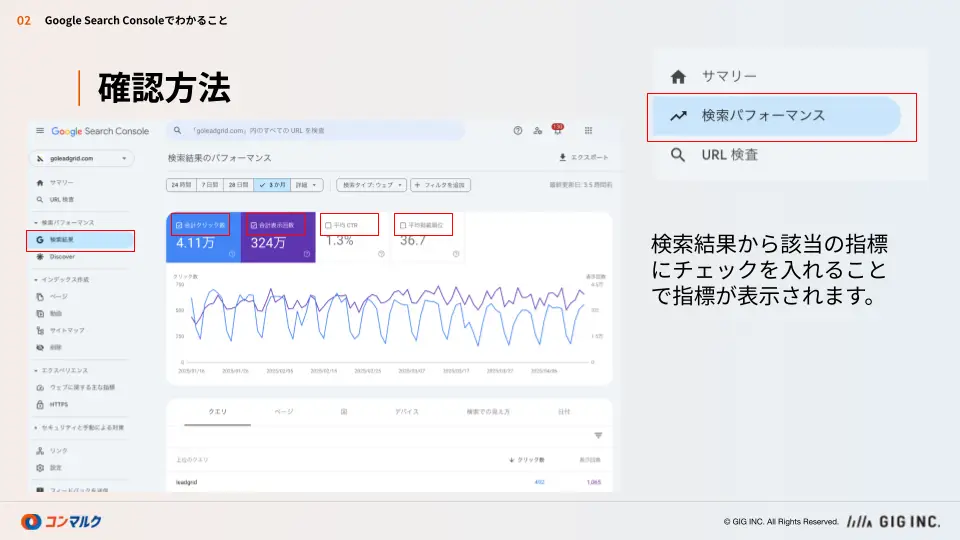Click the export download icon

click(562, 157)
